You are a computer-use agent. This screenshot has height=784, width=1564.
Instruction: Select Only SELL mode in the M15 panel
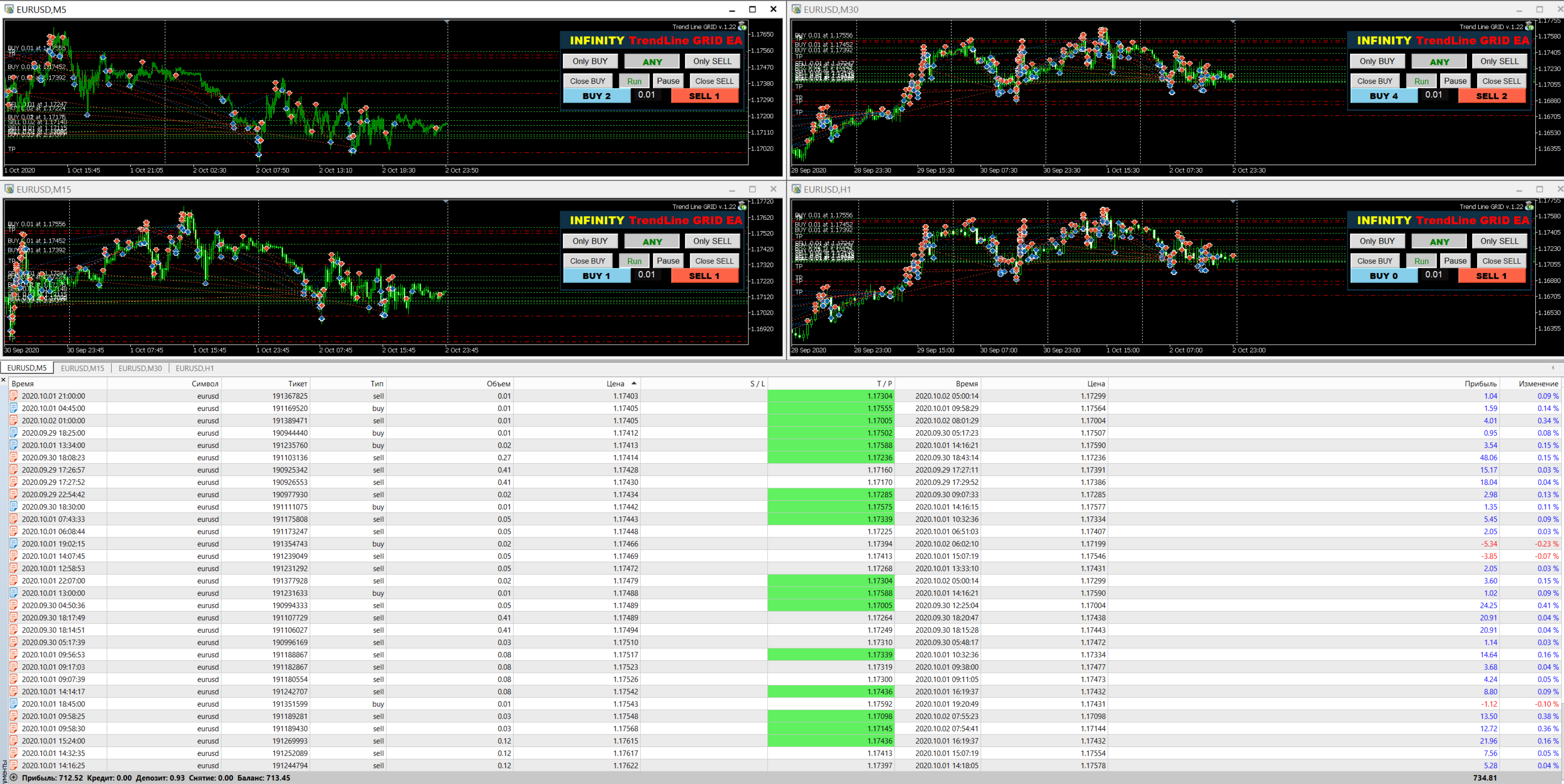tap(712, 241)
